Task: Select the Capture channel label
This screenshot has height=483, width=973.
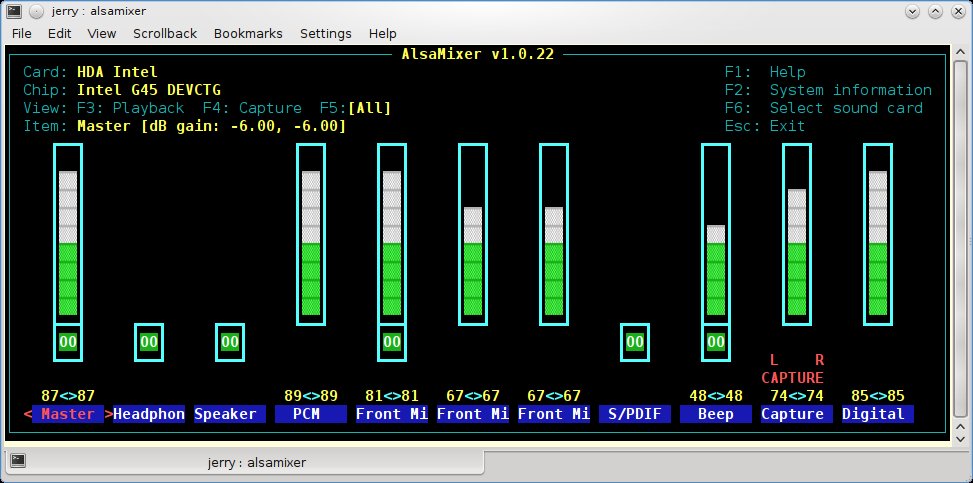Action: point(796,414)
